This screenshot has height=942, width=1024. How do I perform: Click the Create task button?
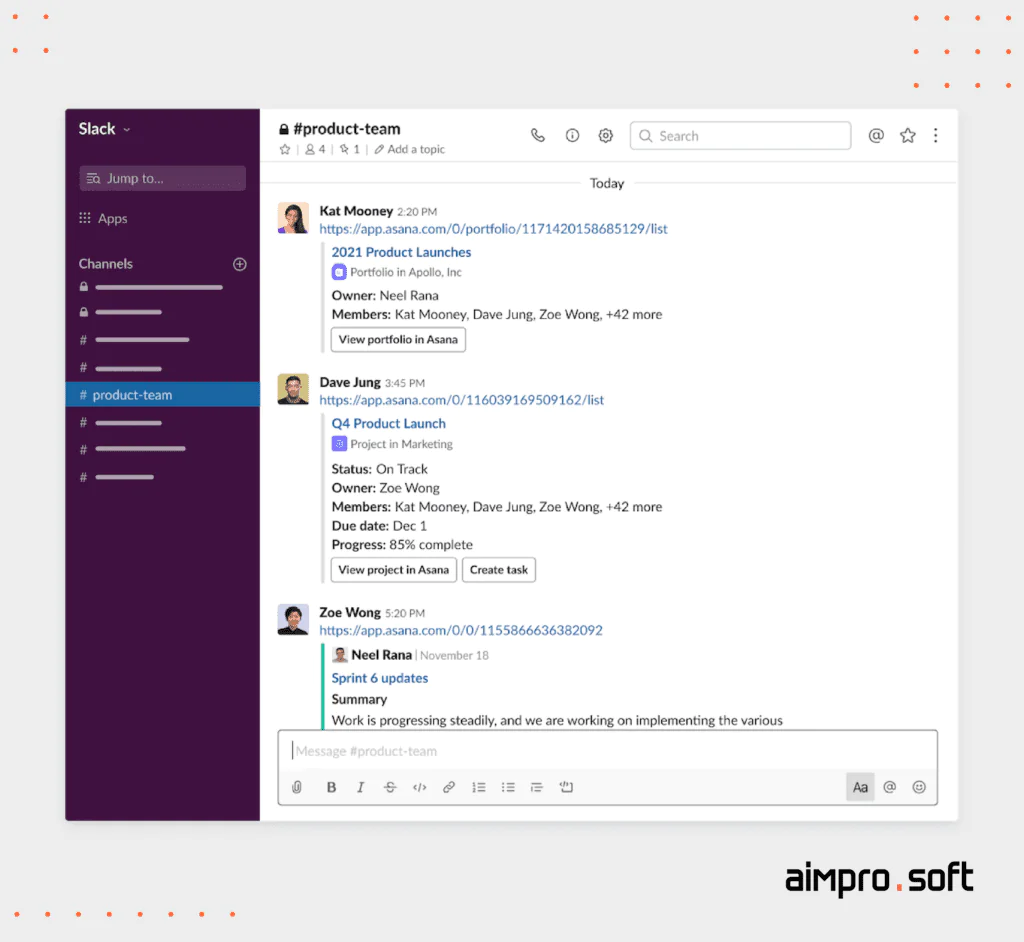coord(498,570)
